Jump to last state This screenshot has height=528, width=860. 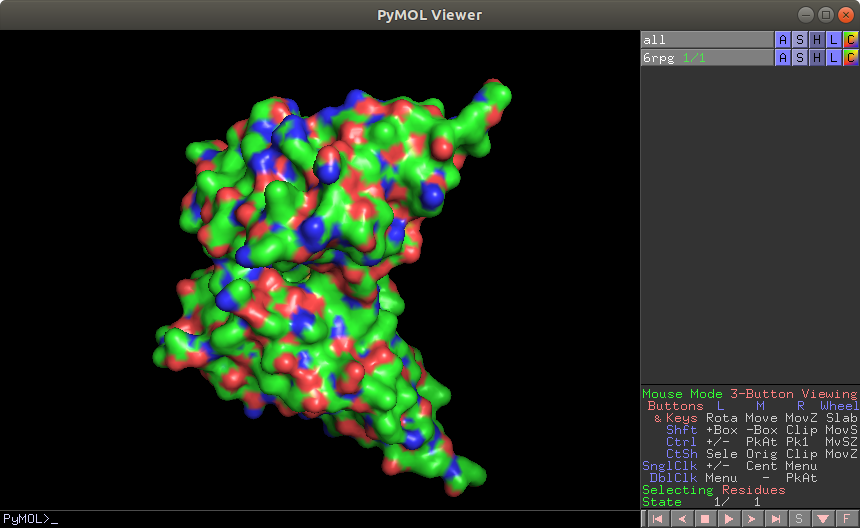776,519
